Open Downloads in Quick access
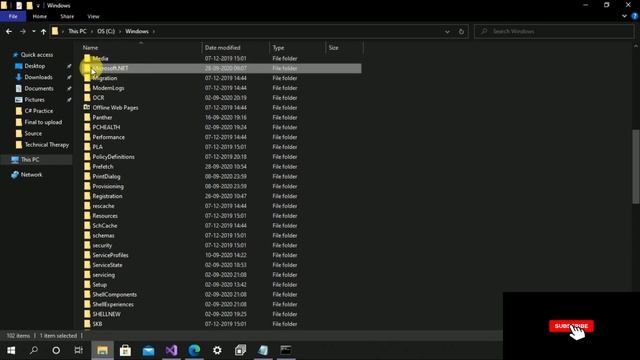The image size is (640, 360). click(38, 77)
